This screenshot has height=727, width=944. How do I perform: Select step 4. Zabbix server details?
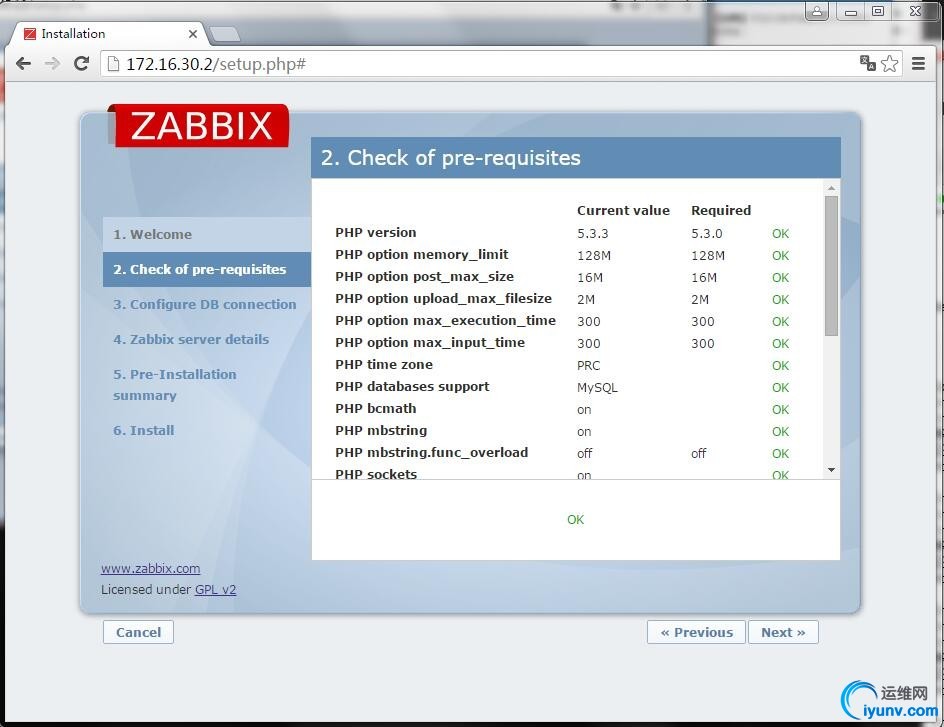coord(191,339)
